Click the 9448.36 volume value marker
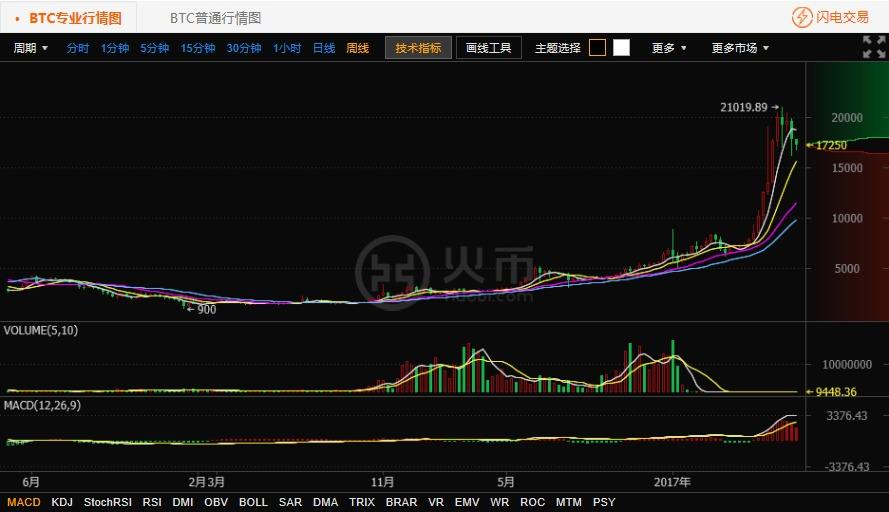This screenshot has width=889, height=512. [x=836, y=392]
